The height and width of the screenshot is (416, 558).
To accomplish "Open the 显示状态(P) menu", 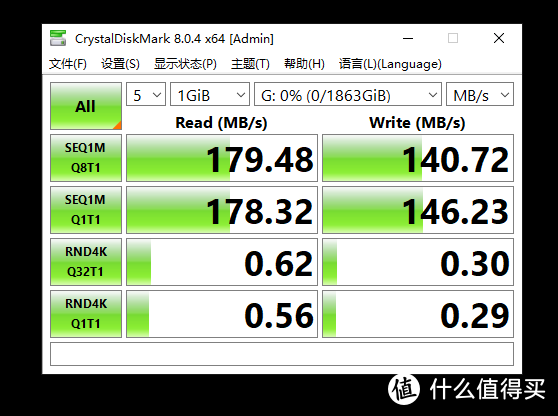I will tap(185, 64).
